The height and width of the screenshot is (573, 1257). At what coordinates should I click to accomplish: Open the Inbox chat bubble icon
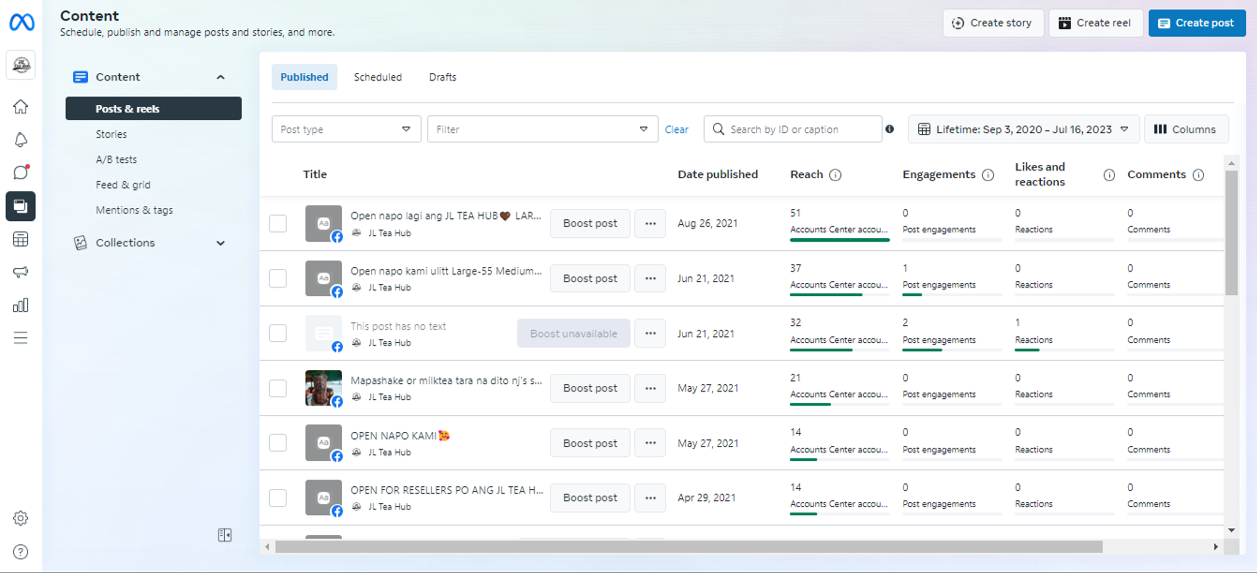(x=21, y=173)
